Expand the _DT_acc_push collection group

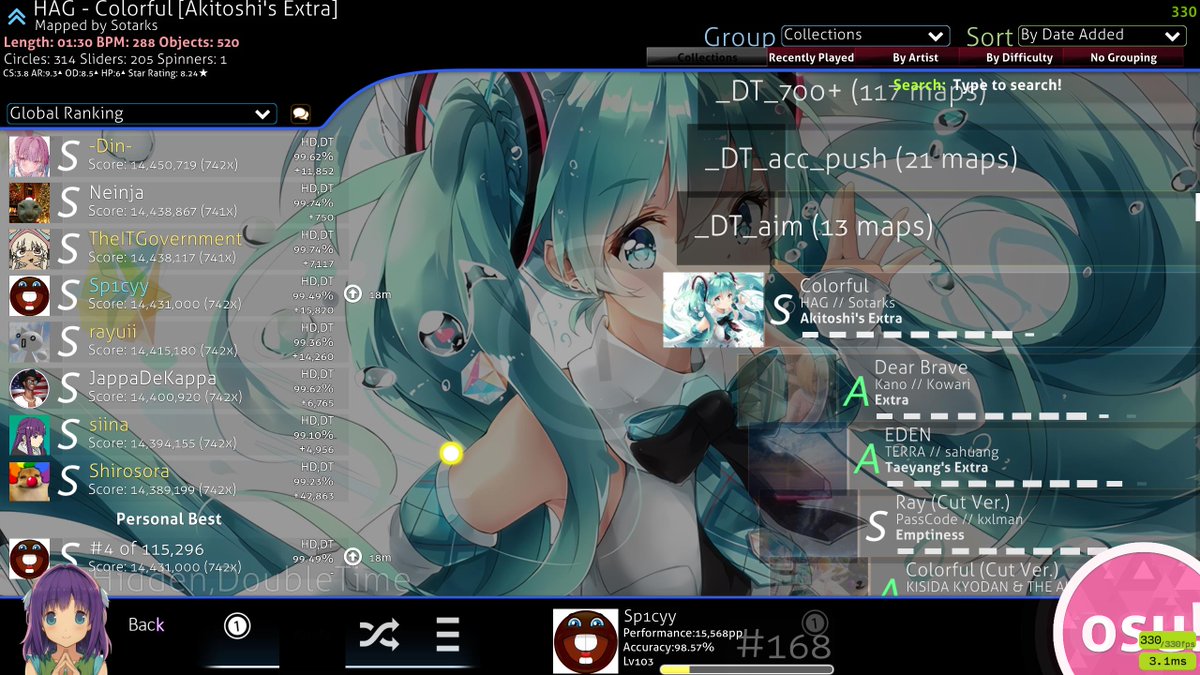pyautogui.click(x=943, y=159)
